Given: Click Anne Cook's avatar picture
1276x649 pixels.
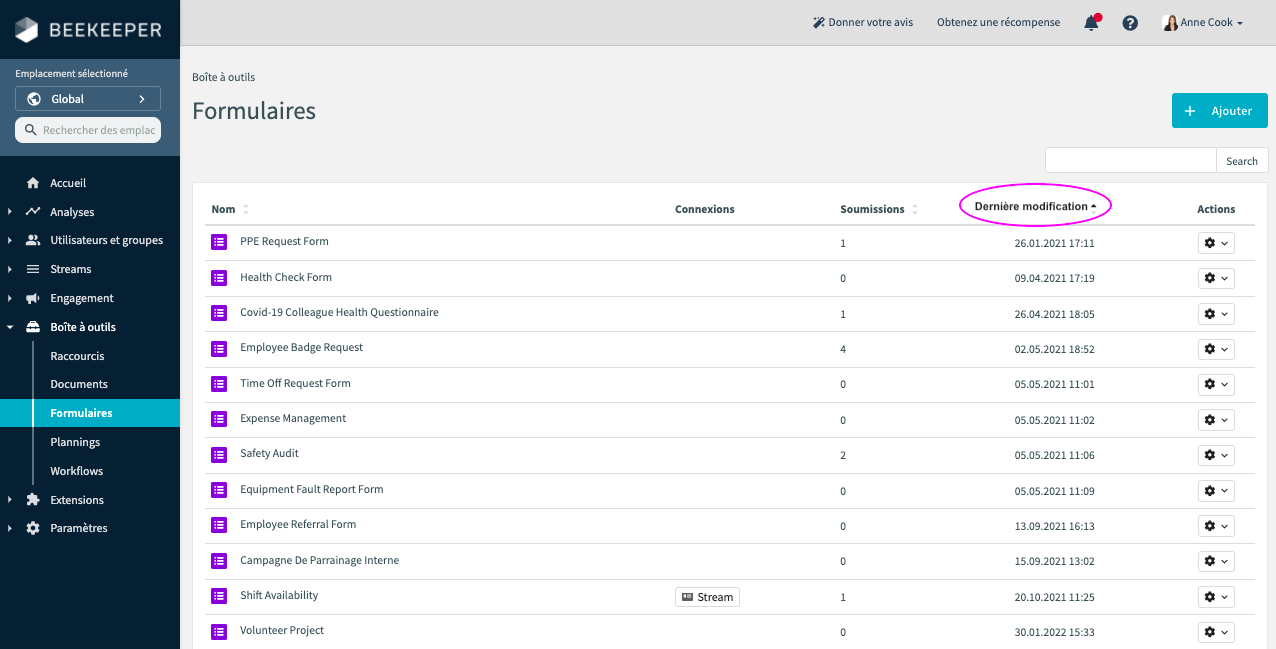Looking at the screenshot, I should [1170, 22].
